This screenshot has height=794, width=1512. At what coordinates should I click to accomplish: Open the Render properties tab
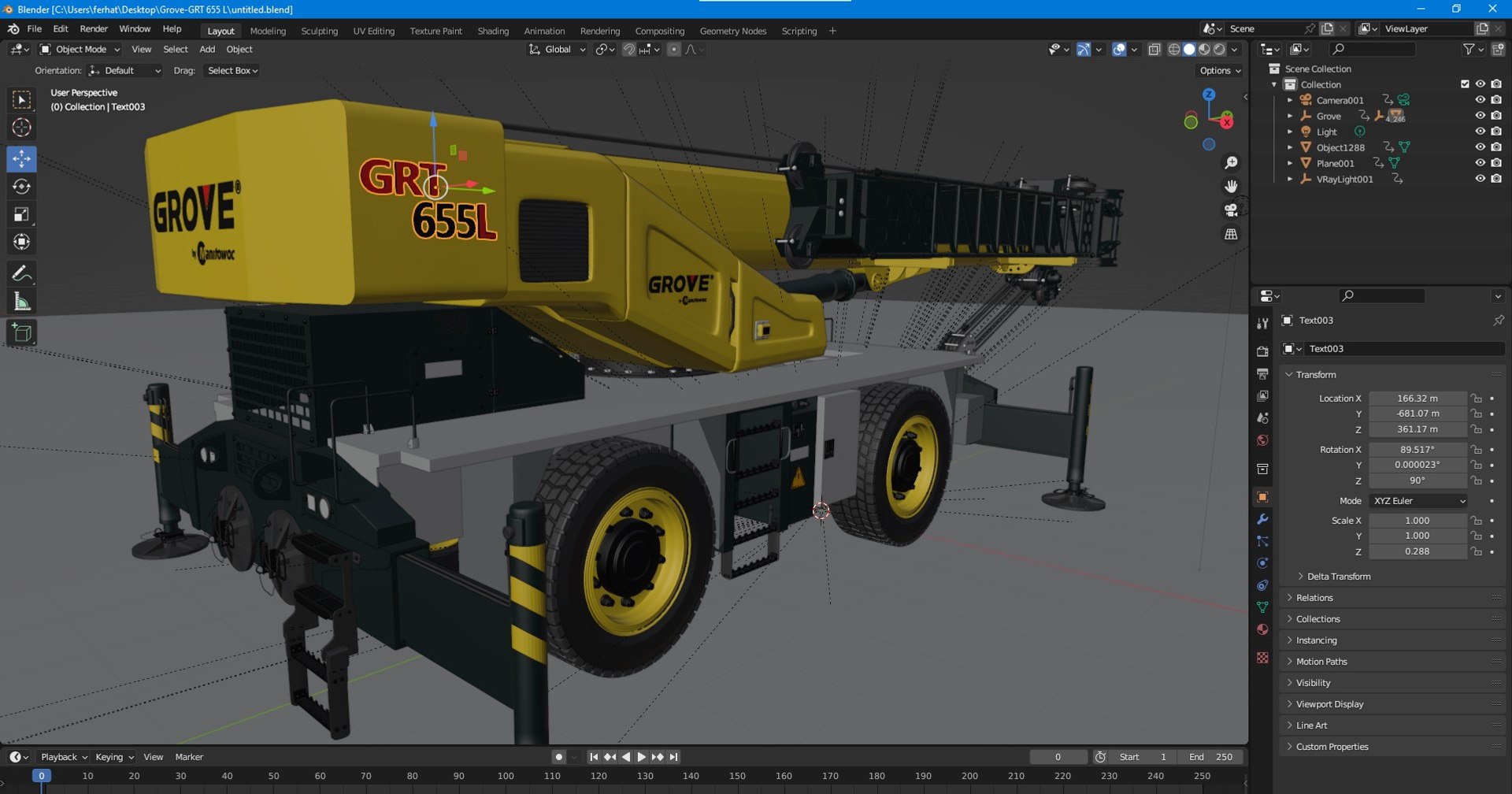[1262, 351]
